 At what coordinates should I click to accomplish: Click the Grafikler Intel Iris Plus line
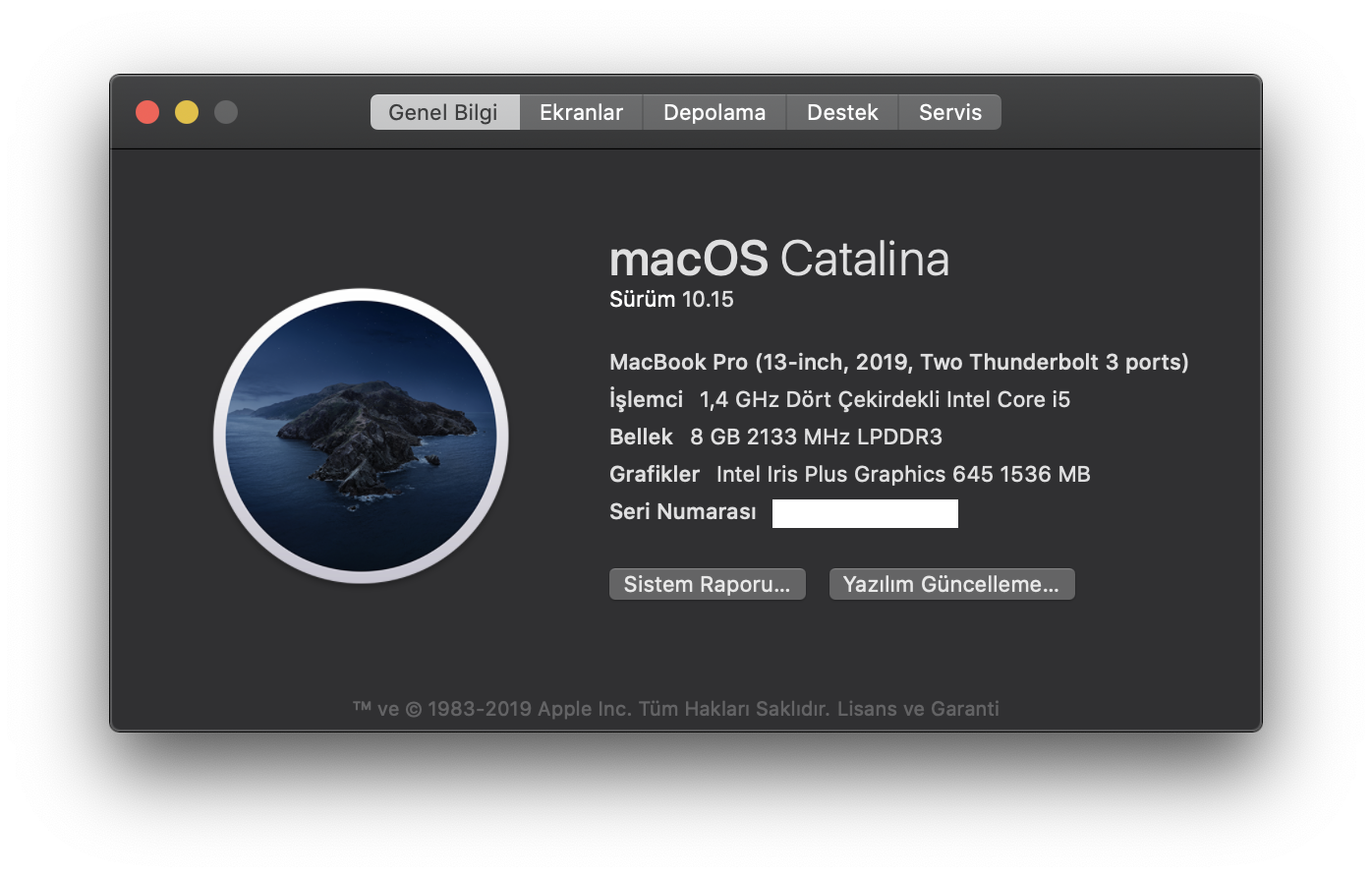click(849, 474)
